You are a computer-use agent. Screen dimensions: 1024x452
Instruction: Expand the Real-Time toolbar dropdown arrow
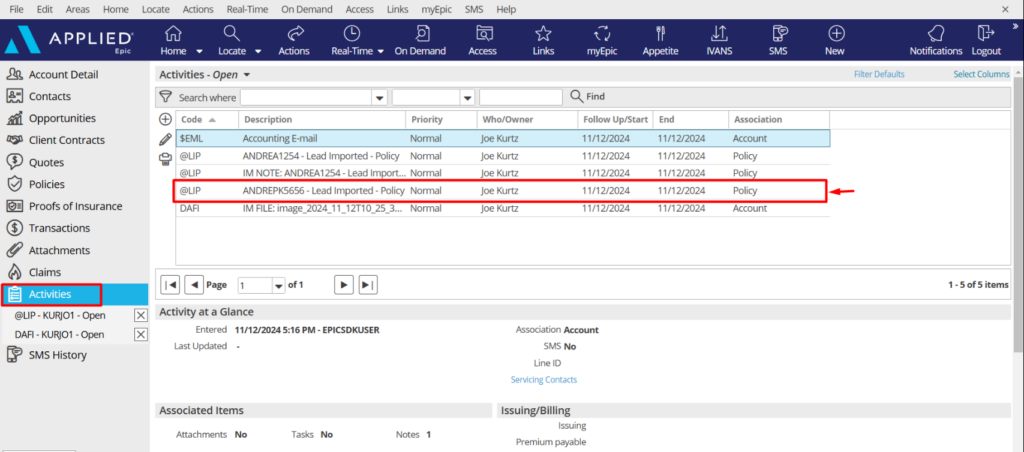(381, 51)
